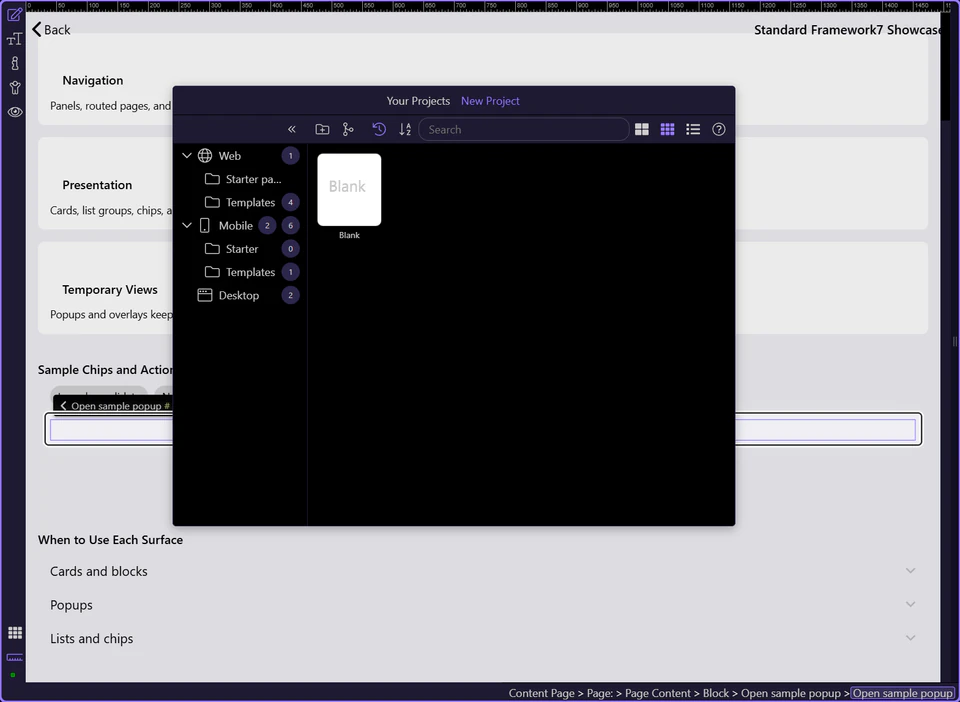Image resolution: width=960 pixels, height=702 pixels.
Task: Click the new folder icon in projects toolbar
Action: point(322,129)
